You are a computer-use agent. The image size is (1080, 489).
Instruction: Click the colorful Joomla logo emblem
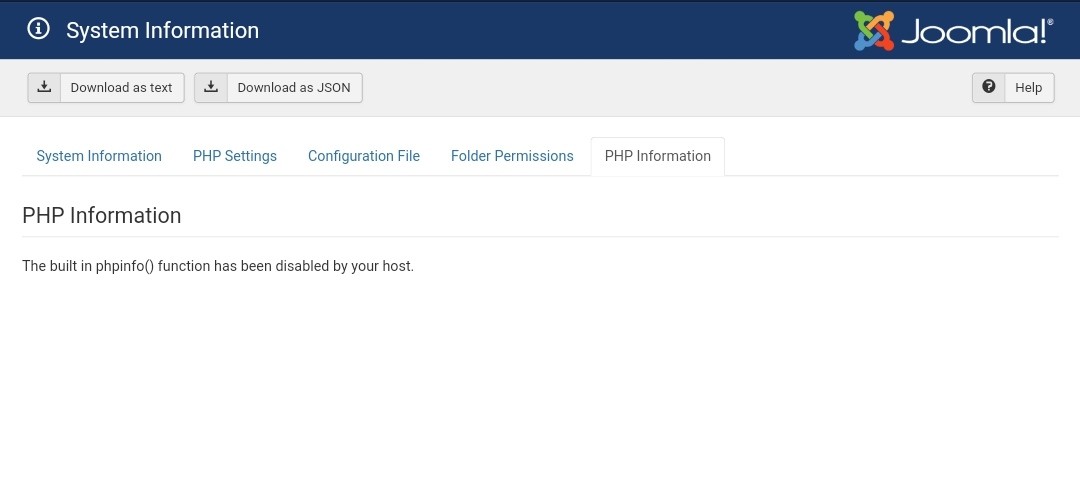873,31
